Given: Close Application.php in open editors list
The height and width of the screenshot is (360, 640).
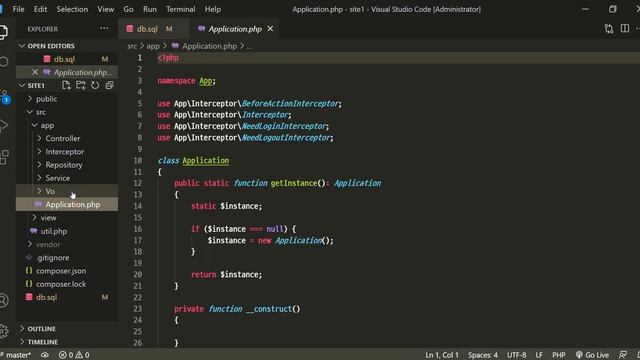Looking at the screenshot, I should point(35,72).
